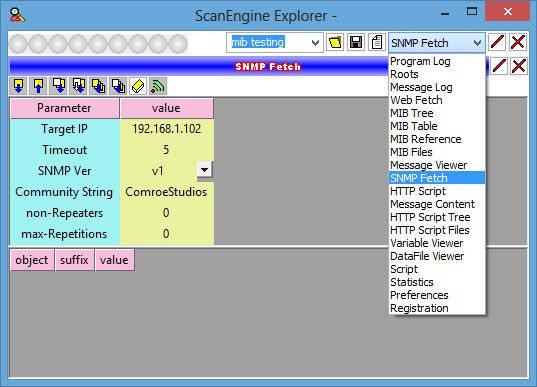This screenshot has width=537, height=387.
Task: Click the Community String value ComroeStudios
Action: 166,192
